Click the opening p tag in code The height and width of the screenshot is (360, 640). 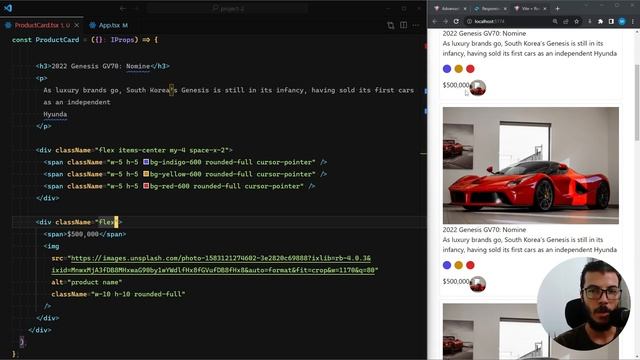coord(42,78)
